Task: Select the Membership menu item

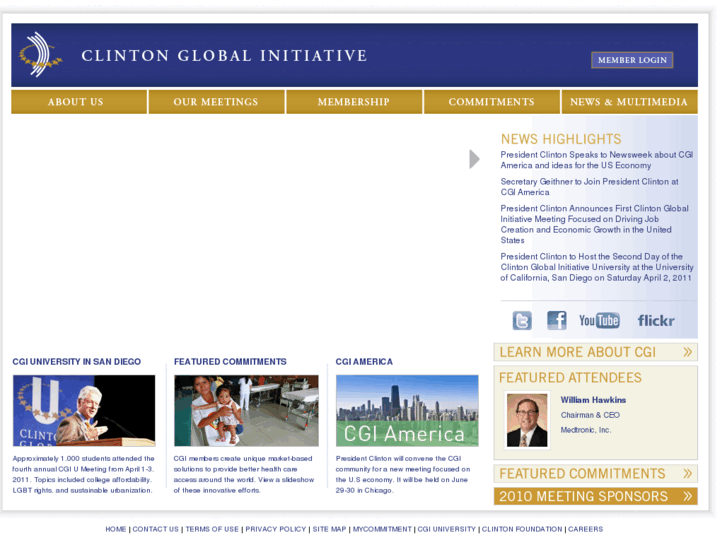Action: pyautogui.click(x=354, y=102)
